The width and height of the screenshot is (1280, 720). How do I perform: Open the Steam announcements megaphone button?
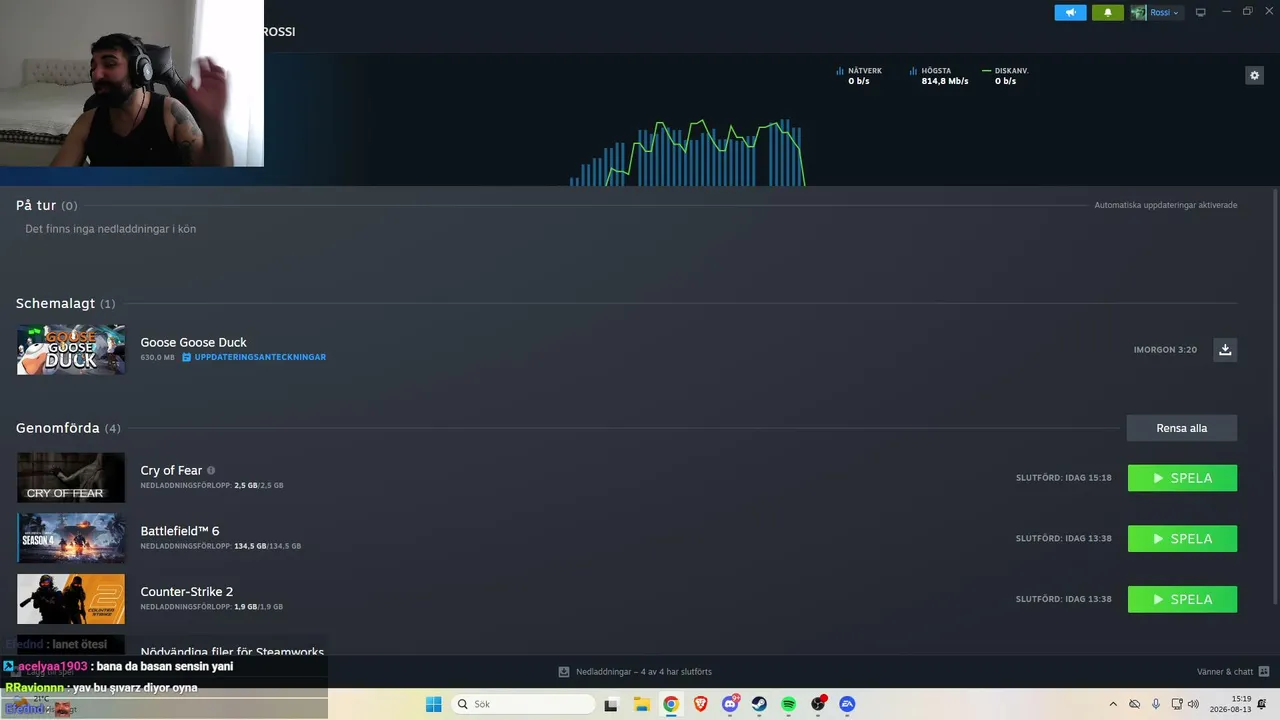(x=1070, y=13)
